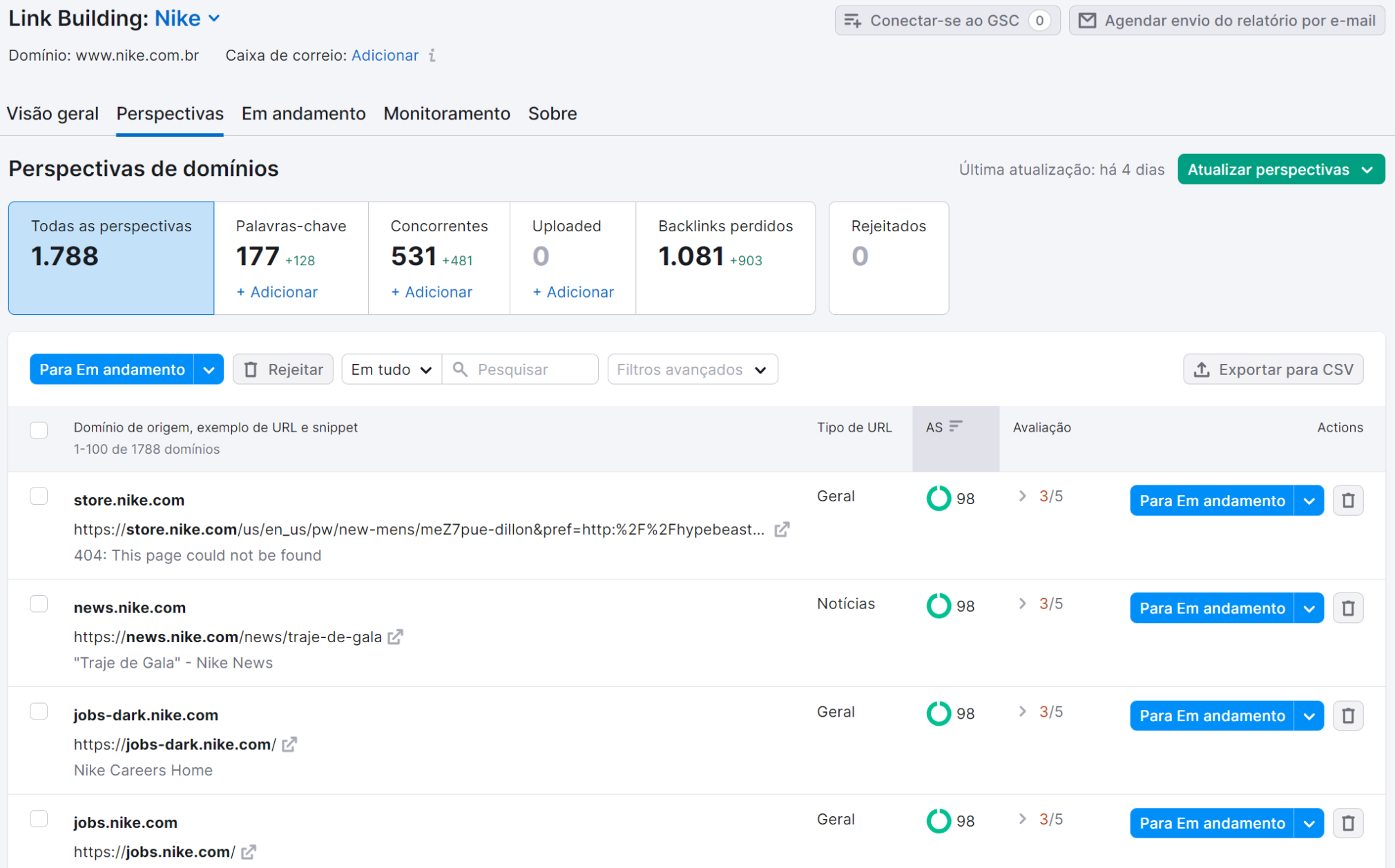
Task: Select the Uploaded card
Action: 573,258
